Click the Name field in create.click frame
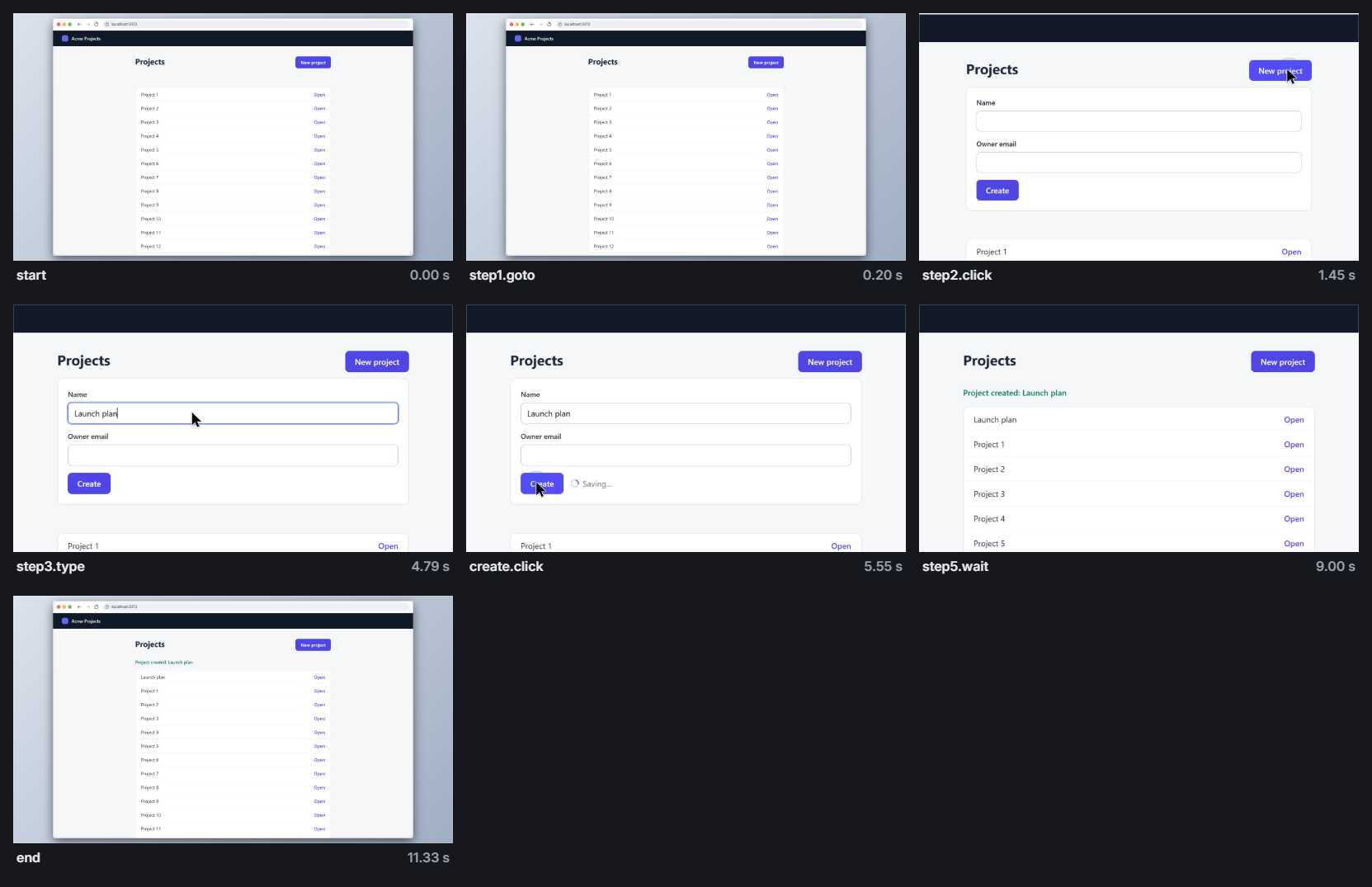The height and width of the screenshot is (887, 1372). 686,413
